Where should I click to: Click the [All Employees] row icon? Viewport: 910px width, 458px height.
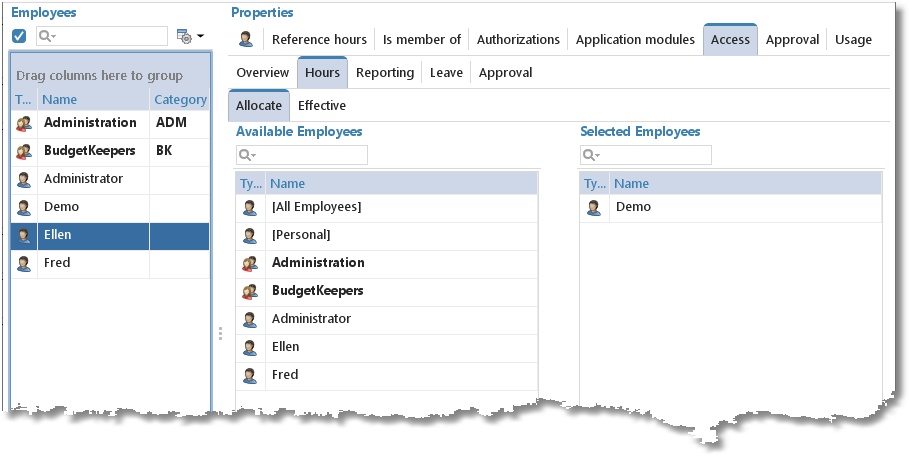point(250,208)
